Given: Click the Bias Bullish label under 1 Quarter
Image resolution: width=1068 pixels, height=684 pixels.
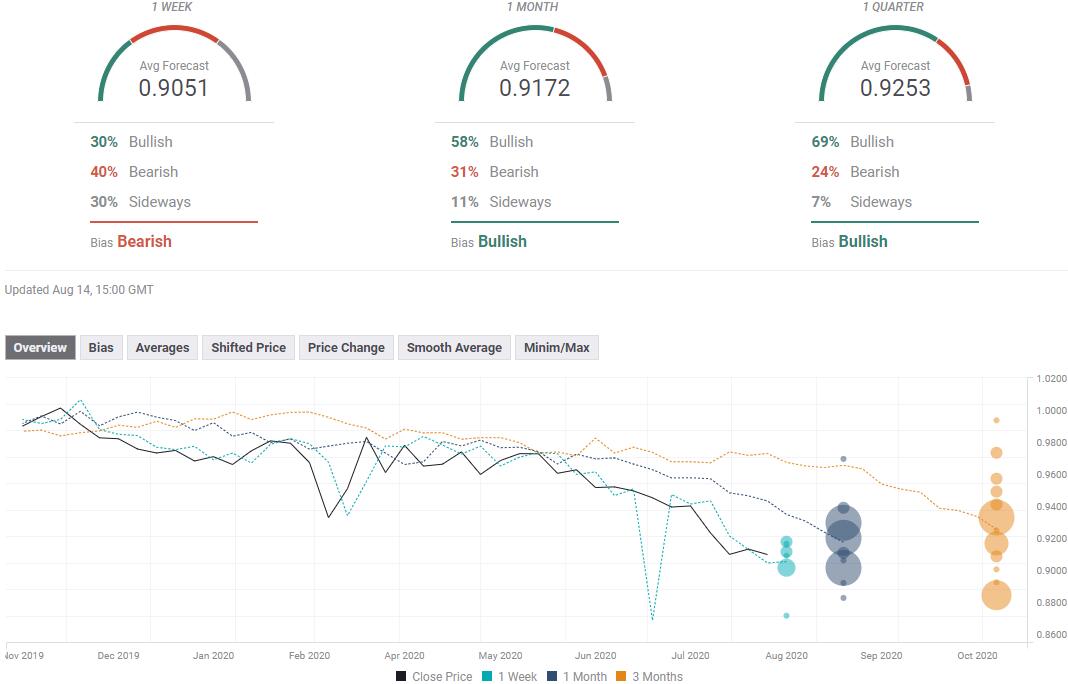Looking at the screenshot, I should point(849,242).
